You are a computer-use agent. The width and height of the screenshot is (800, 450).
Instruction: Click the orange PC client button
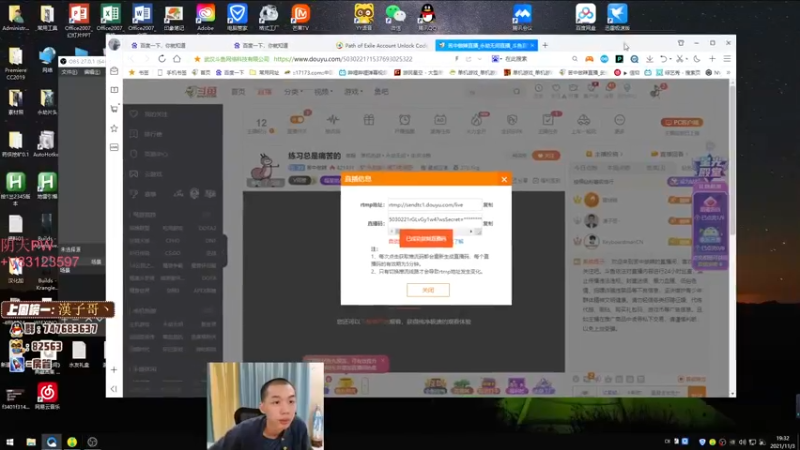682,122
